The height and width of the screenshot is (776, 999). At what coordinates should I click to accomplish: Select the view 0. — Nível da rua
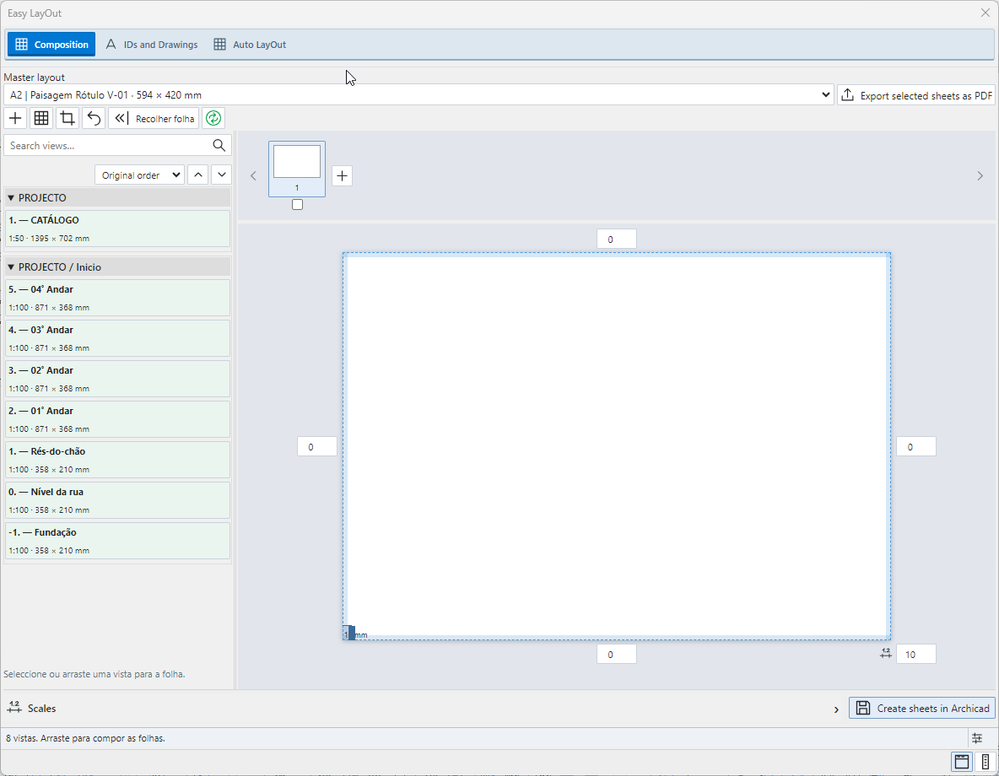coord(117,501)
